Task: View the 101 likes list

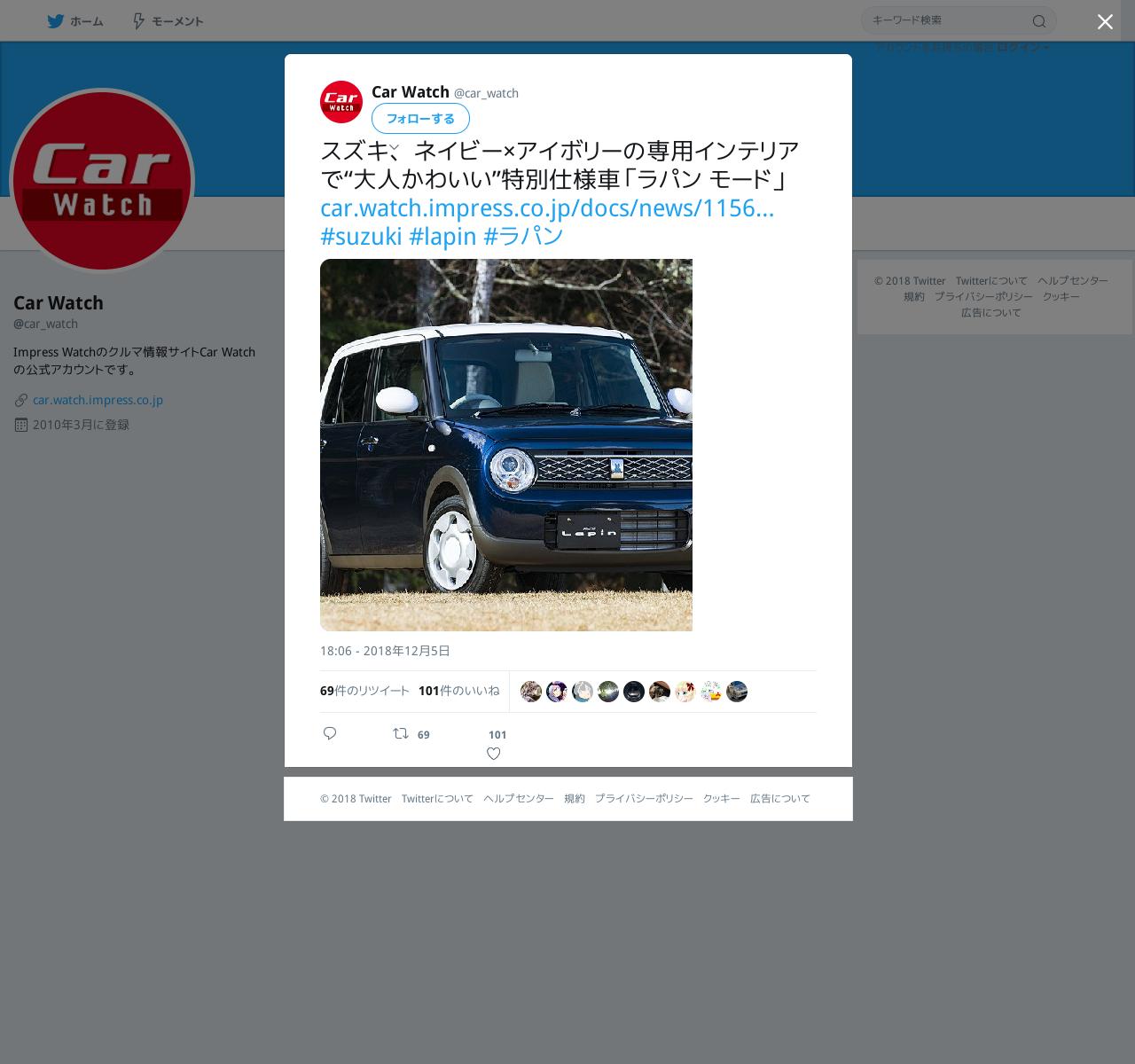Action: coord(458,691)
